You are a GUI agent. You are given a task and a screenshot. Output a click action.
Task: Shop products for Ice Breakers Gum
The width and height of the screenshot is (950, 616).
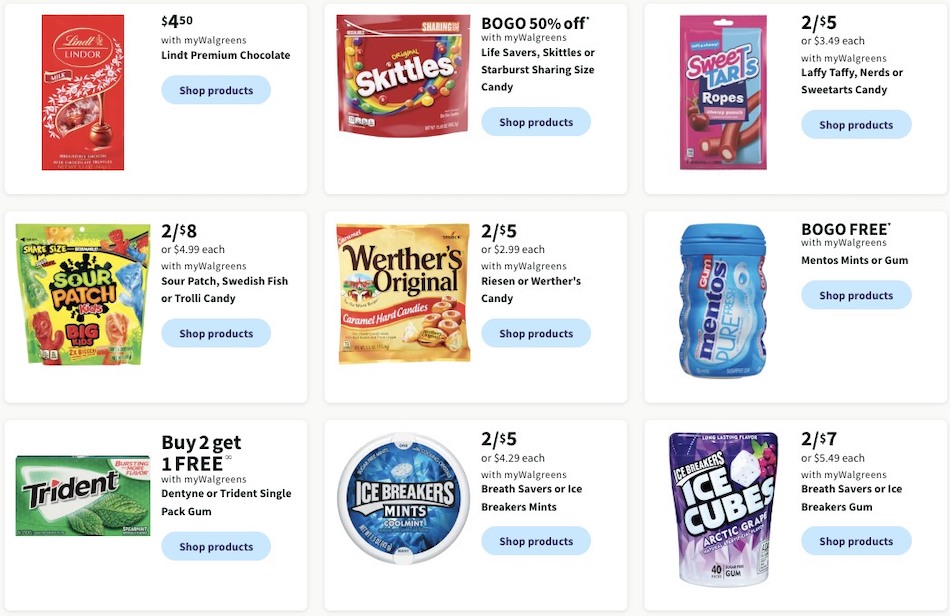pos(856,540)
